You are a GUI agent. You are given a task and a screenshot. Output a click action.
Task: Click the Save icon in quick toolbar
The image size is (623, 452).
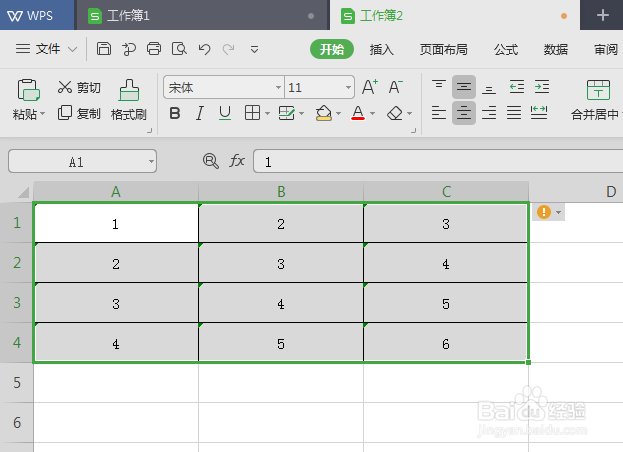tap(104, 49)
